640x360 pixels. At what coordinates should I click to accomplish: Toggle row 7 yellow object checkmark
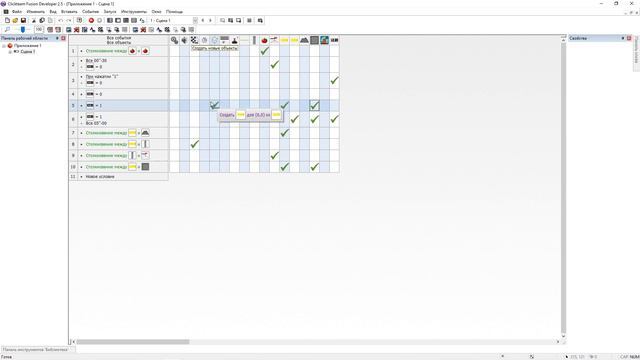[284, 133]
